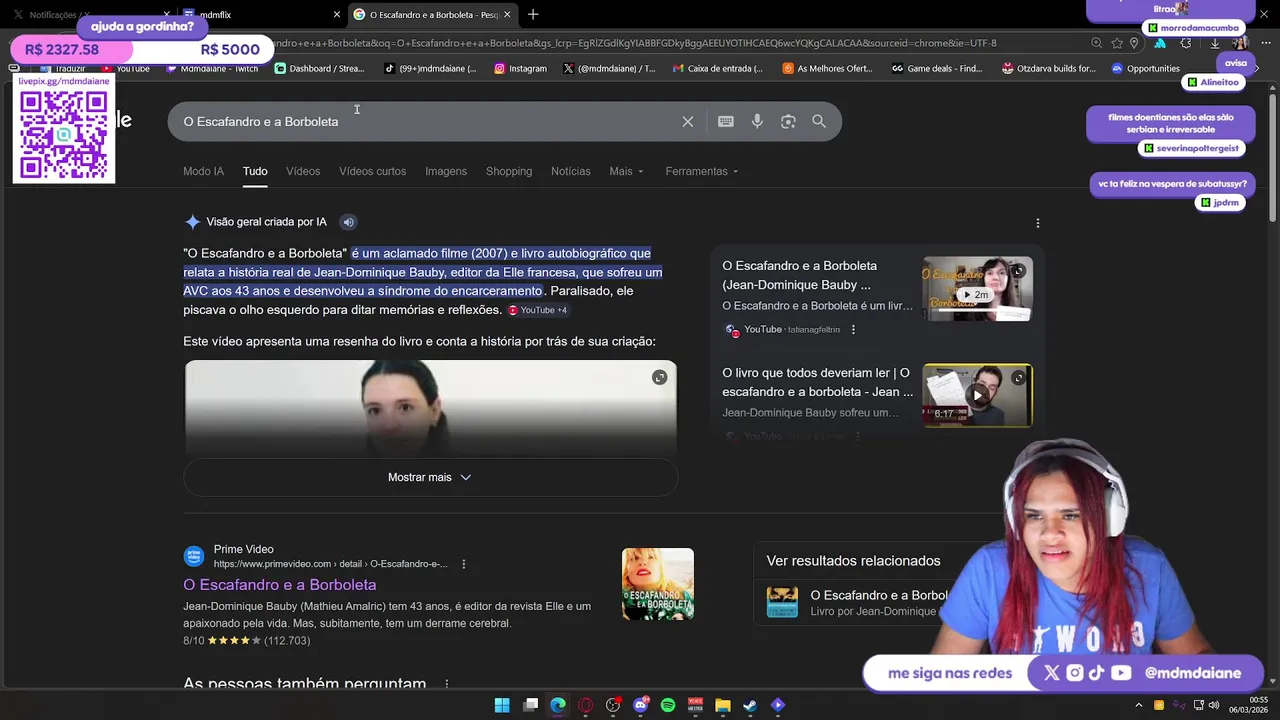
Task: Switch to Imagens results
Action: [x=446, y=171]
